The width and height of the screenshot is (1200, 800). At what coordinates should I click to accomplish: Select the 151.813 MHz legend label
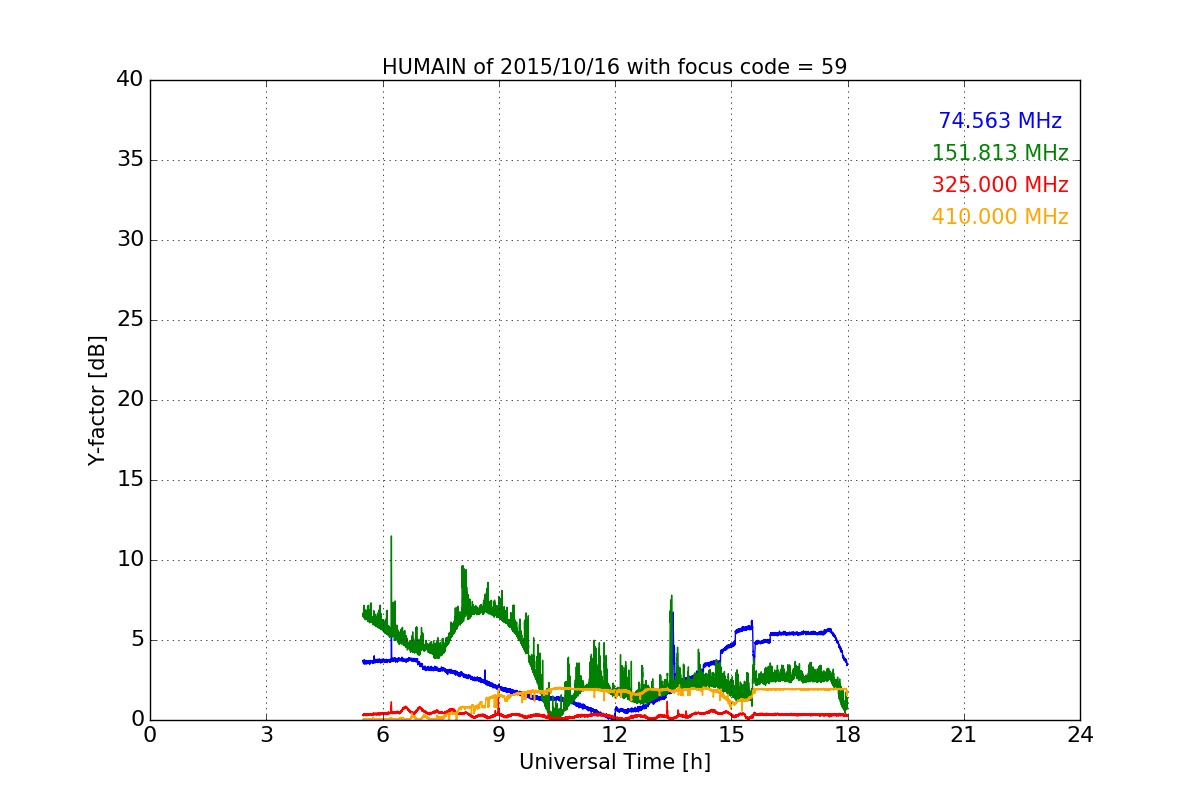1000,153
